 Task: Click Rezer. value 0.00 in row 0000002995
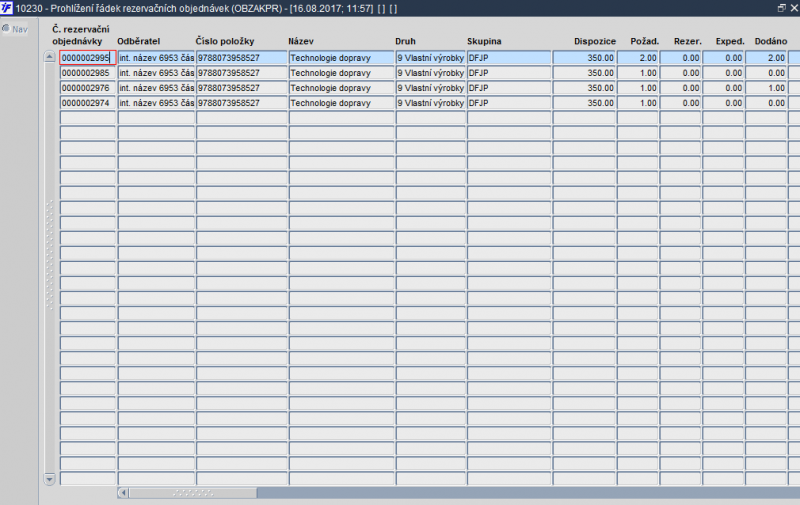[681, 58]
